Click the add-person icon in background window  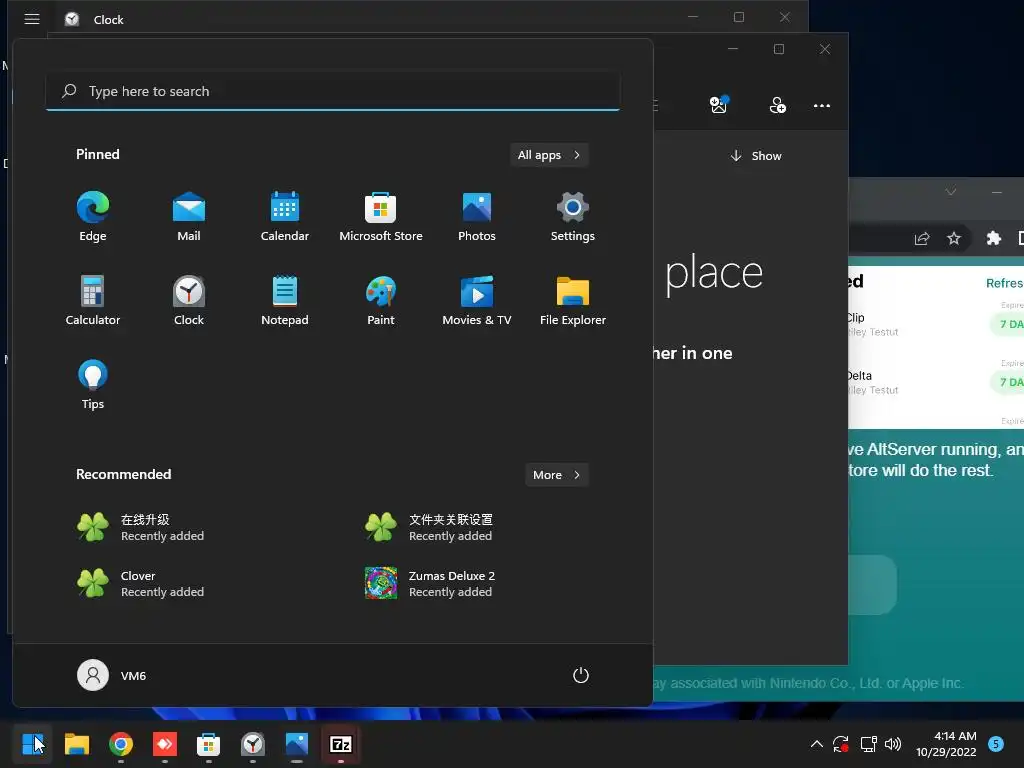[777, 105]
